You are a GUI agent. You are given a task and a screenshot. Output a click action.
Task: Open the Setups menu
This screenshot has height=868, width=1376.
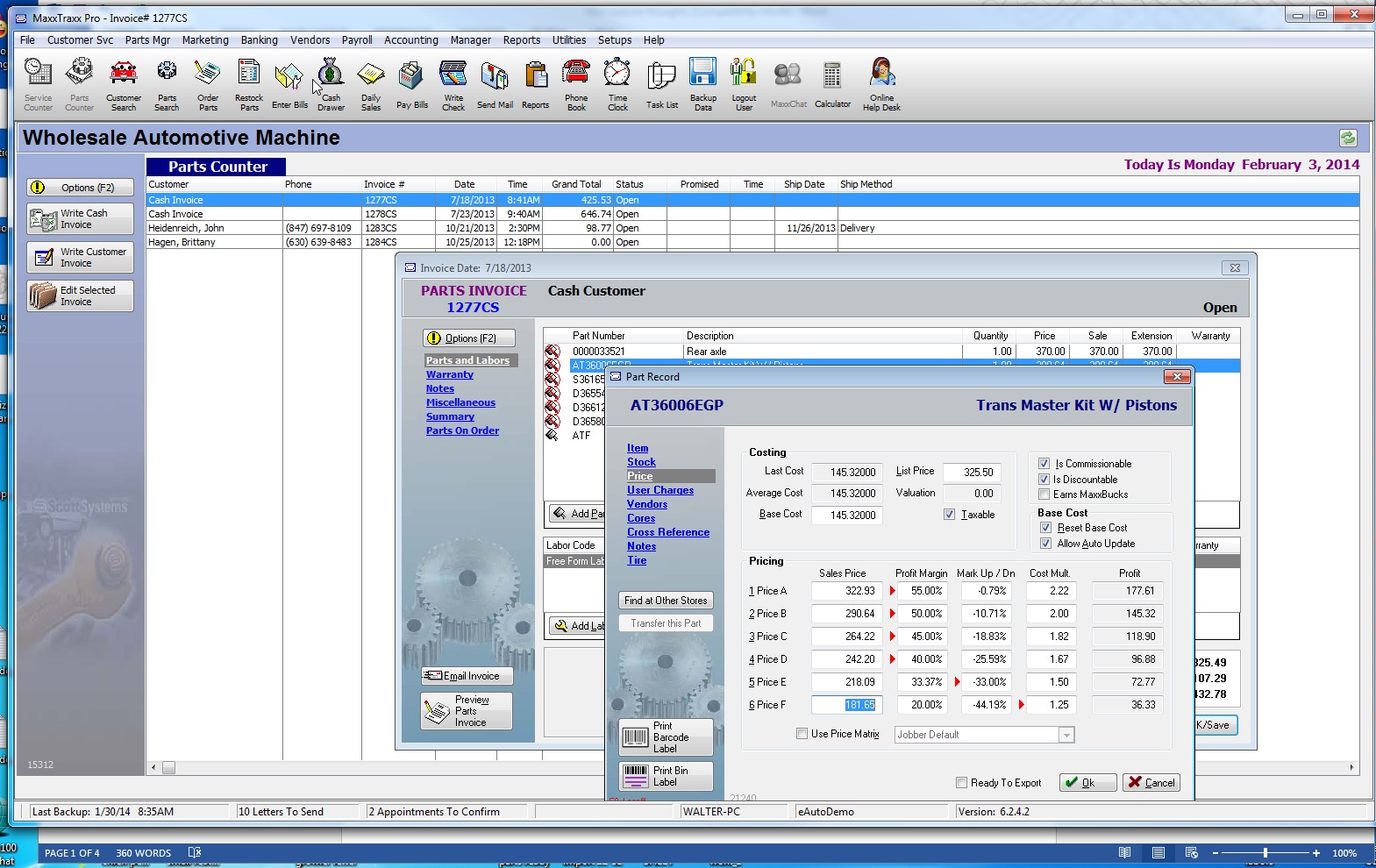[615, 40]
